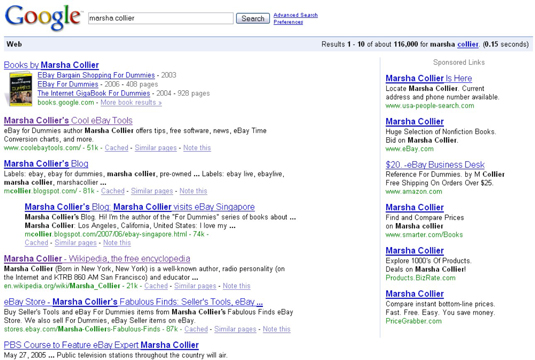This screenshot has width=535, height=360.
Task: Open Cached link for stores.ebay.com result
Action: pyautogui.click(x=196, y=329)
